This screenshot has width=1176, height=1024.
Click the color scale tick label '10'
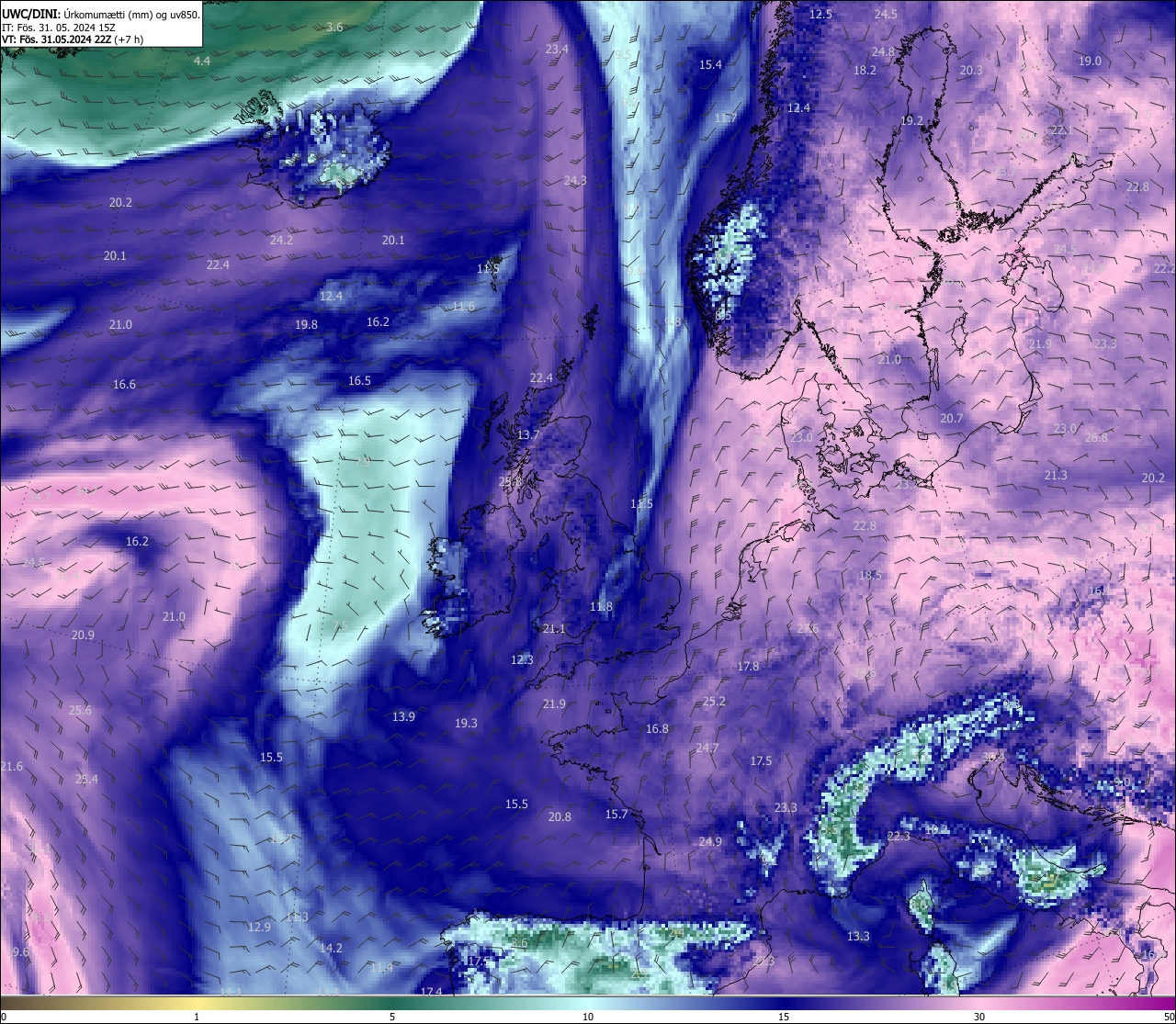pos(588,1017)
